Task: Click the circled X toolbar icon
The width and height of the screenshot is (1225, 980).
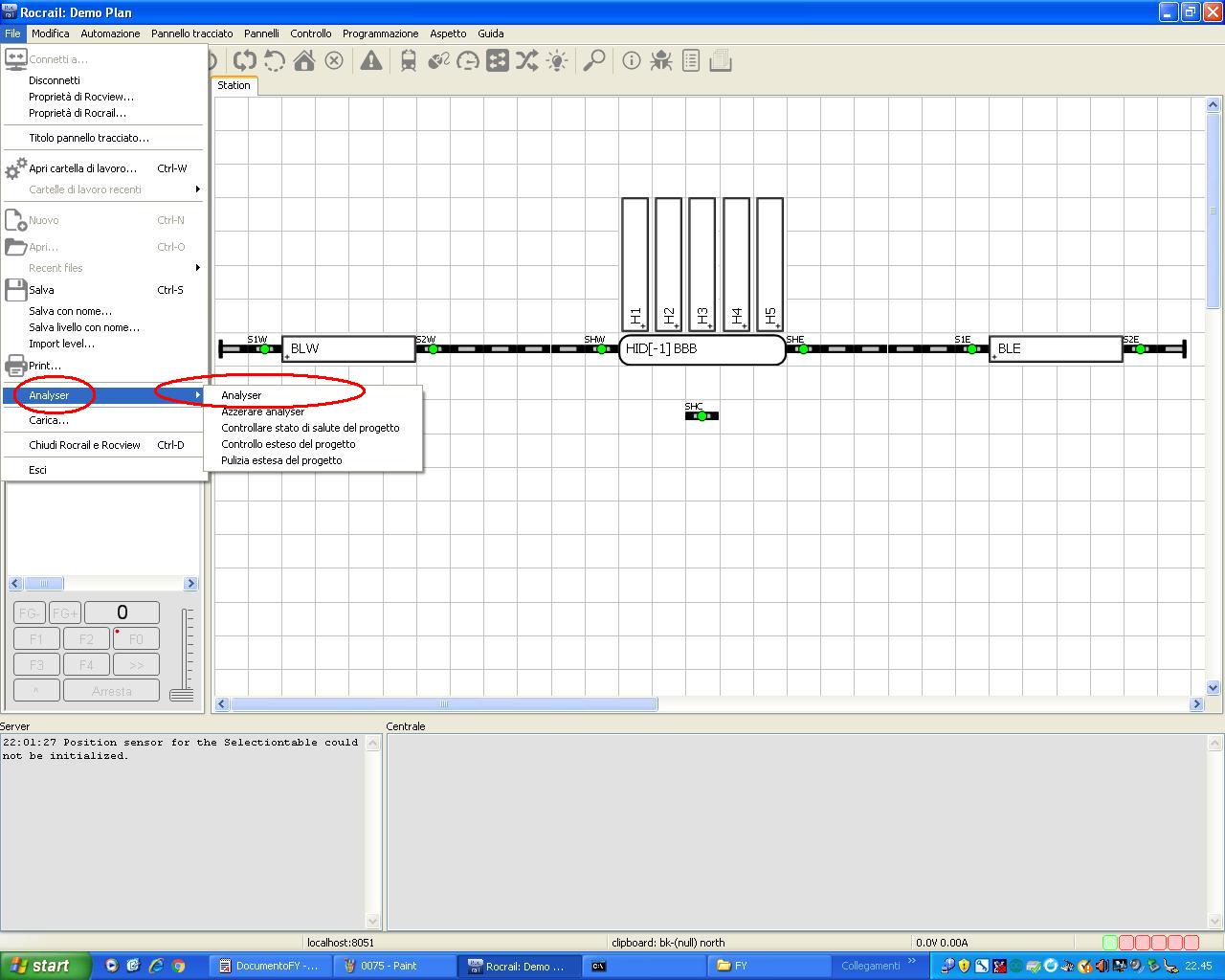Action: (334, 61)
